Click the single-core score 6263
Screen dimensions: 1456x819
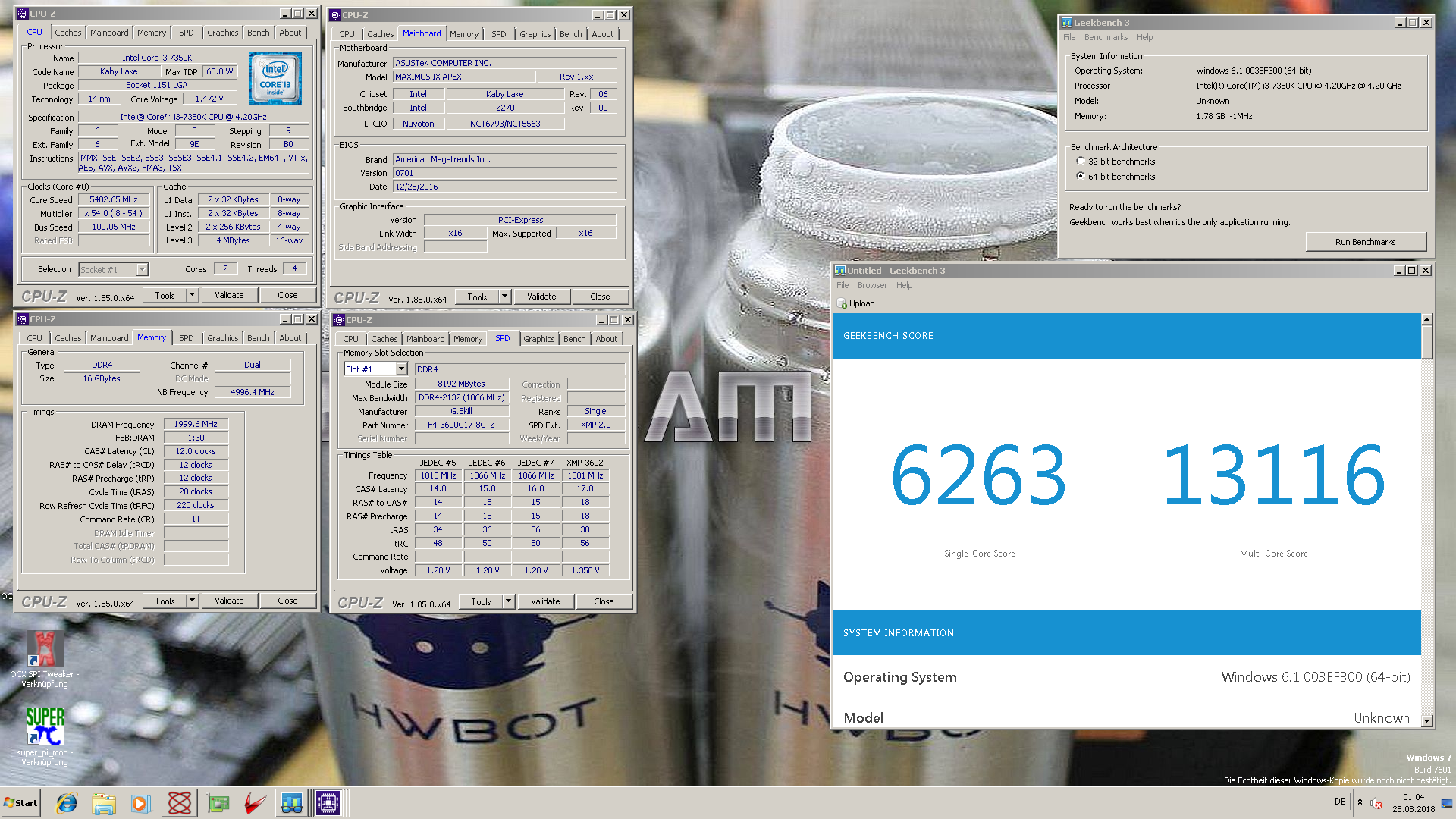coord(979,476)
